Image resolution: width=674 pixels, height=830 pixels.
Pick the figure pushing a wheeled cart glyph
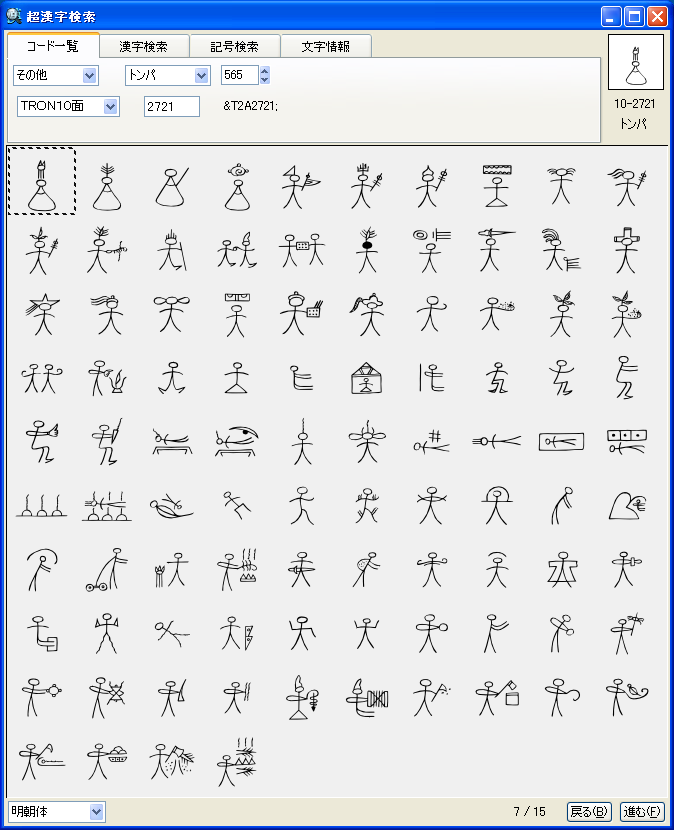(106, 569)
